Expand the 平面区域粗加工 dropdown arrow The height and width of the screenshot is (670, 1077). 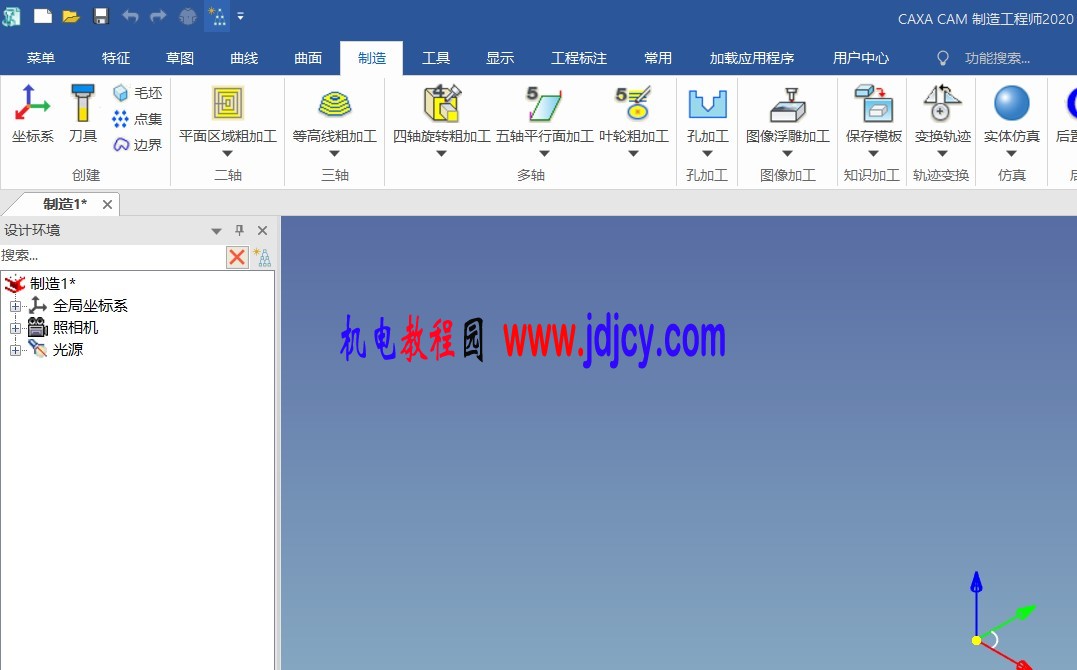click(x=227, y=153)
